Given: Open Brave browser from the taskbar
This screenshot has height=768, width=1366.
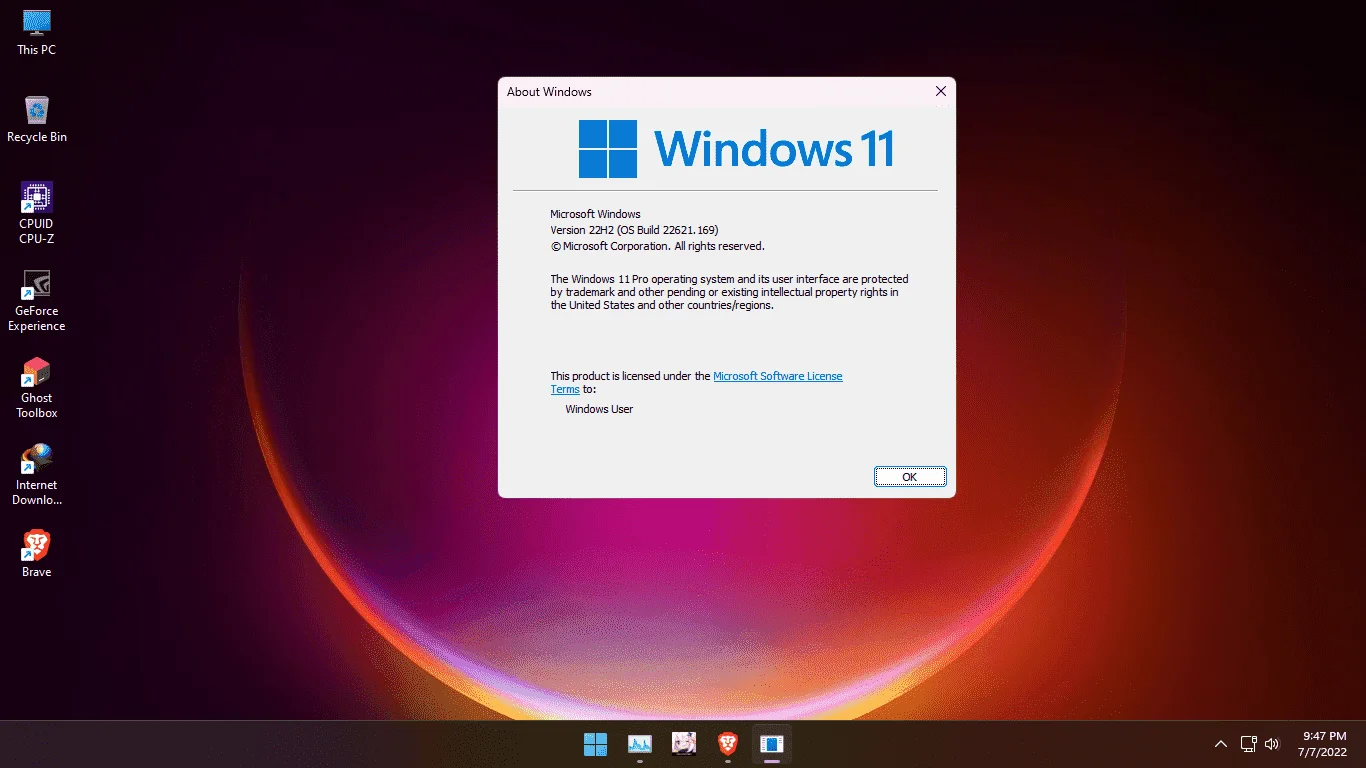Looking at the screenshot, I should click(728, 744).
